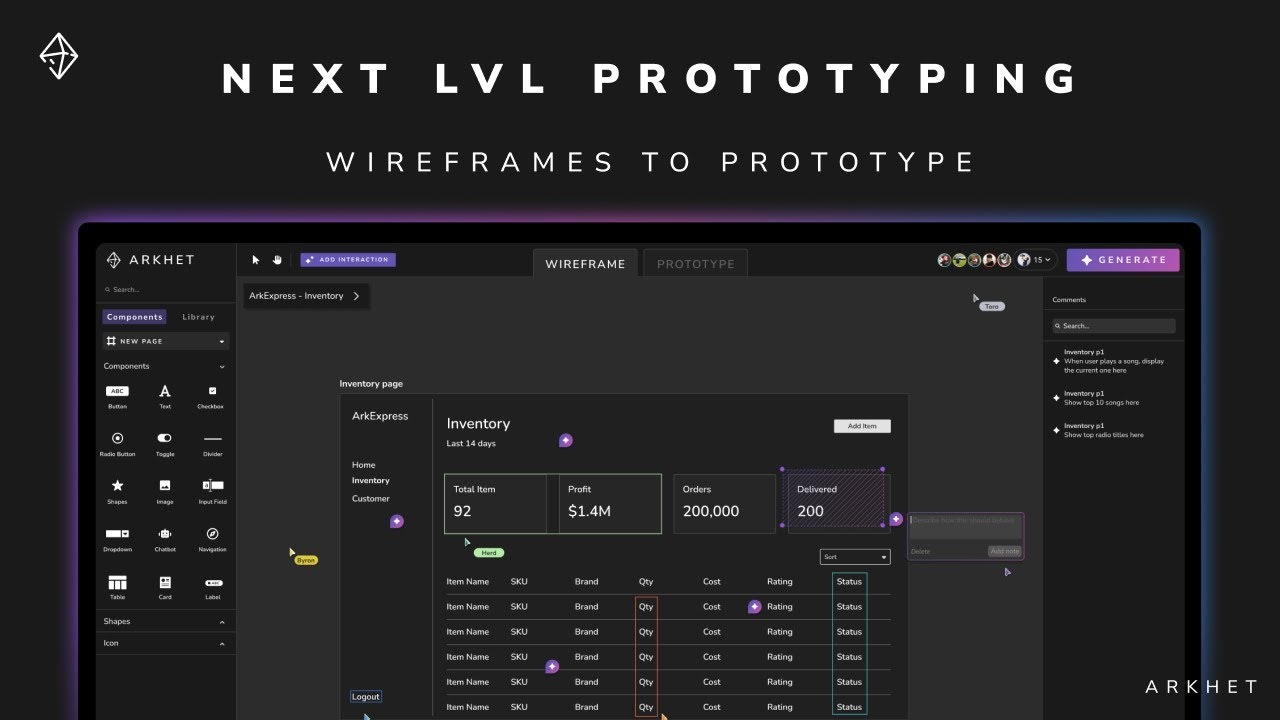1280x720 pixels.
Task: Click AI note marker beside Delivered card
Action: 896,519
